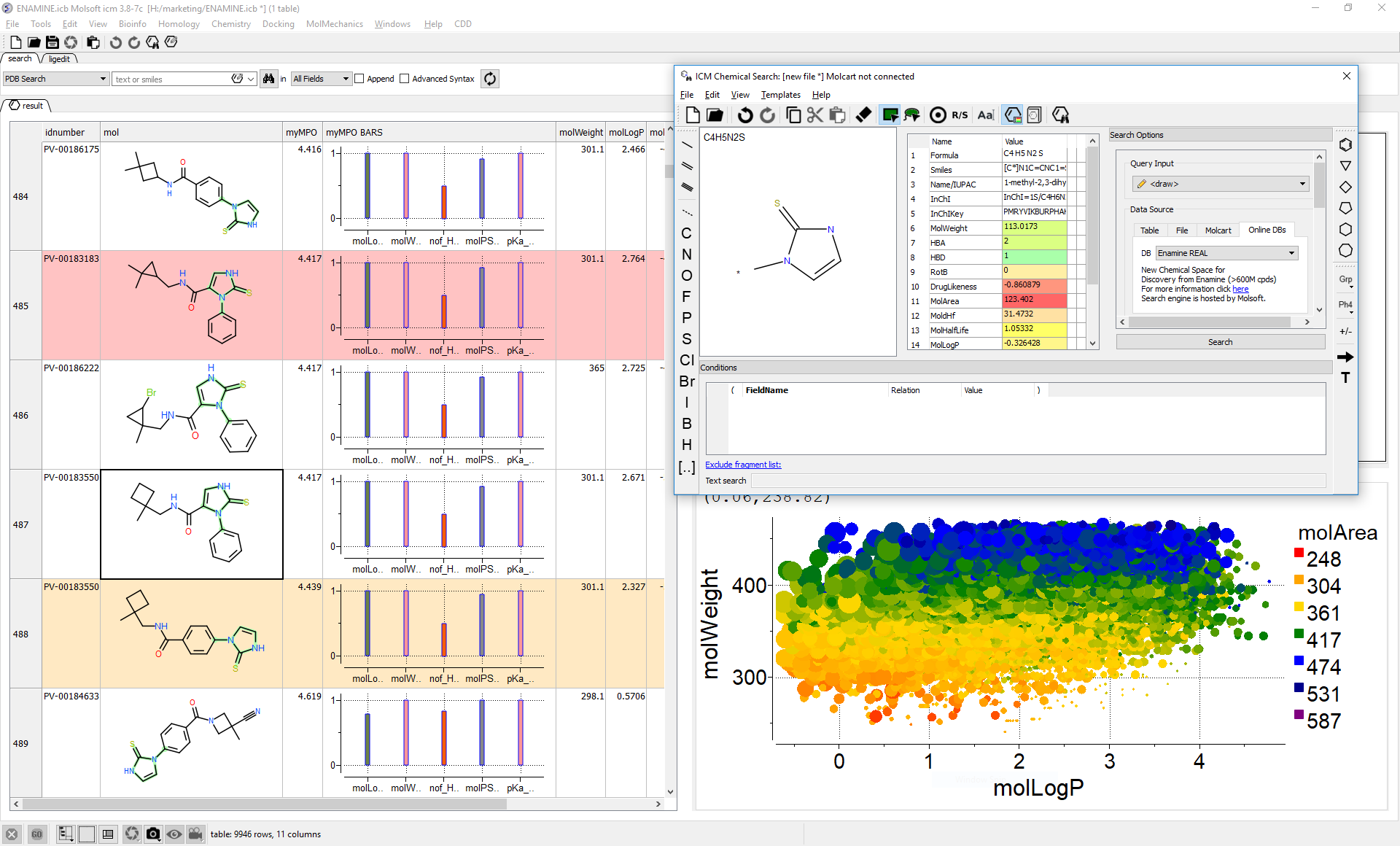The height and width of the screenshot is (846, 1400).
Task: Click the Exclude fragment list link
Action: (x=742, y=465)
